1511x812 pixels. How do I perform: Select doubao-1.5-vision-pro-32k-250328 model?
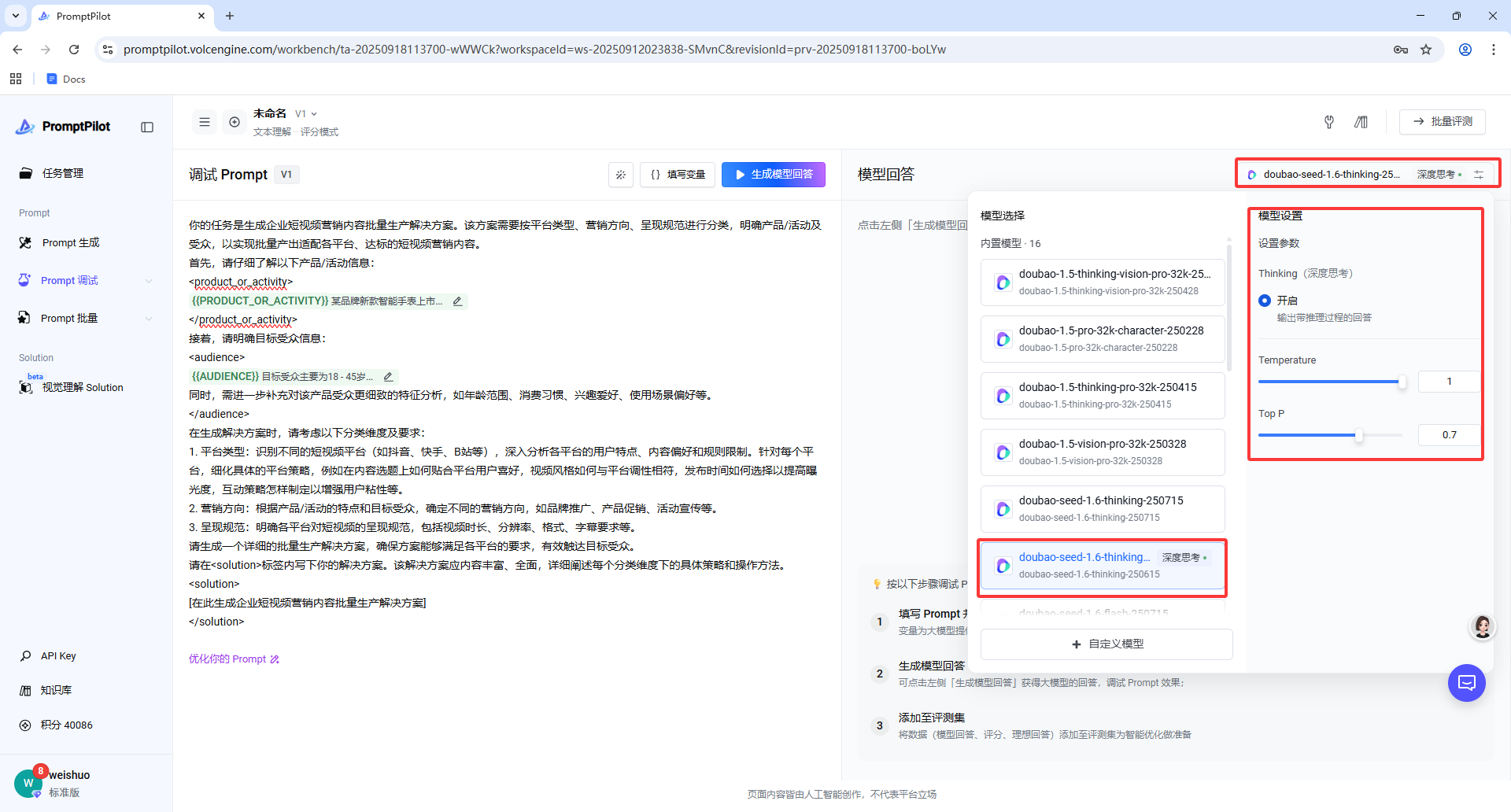(1103, 452)
